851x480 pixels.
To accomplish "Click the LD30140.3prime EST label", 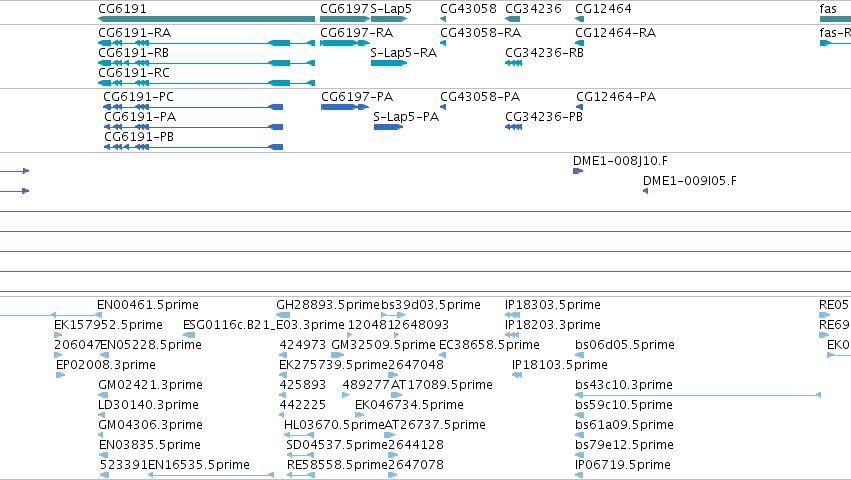I will coord(148,405).
